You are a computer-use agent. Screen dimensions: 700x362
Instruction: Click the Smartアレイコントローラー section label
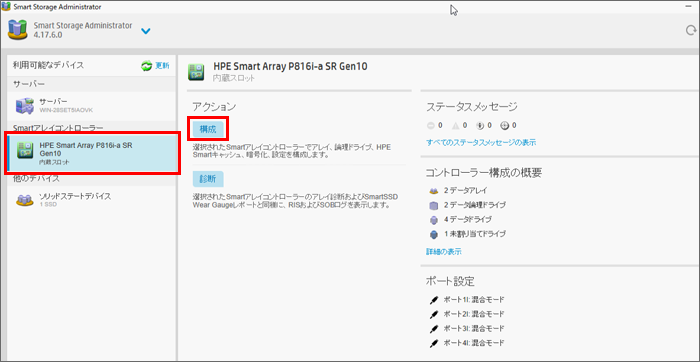(x=58, y=128)
